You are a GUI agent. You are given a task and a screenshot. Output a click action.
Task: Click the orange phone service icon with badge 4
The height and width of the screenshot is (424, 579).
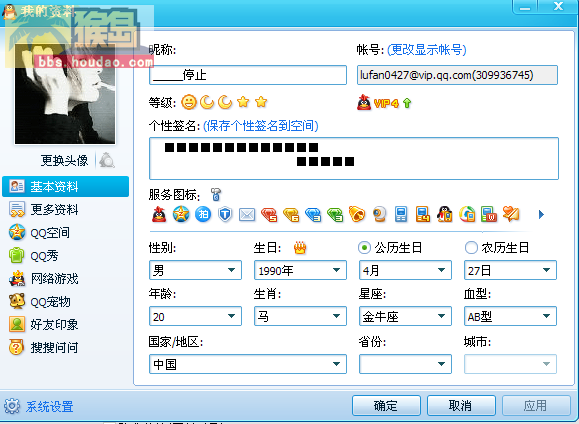(x=423, y=214)
